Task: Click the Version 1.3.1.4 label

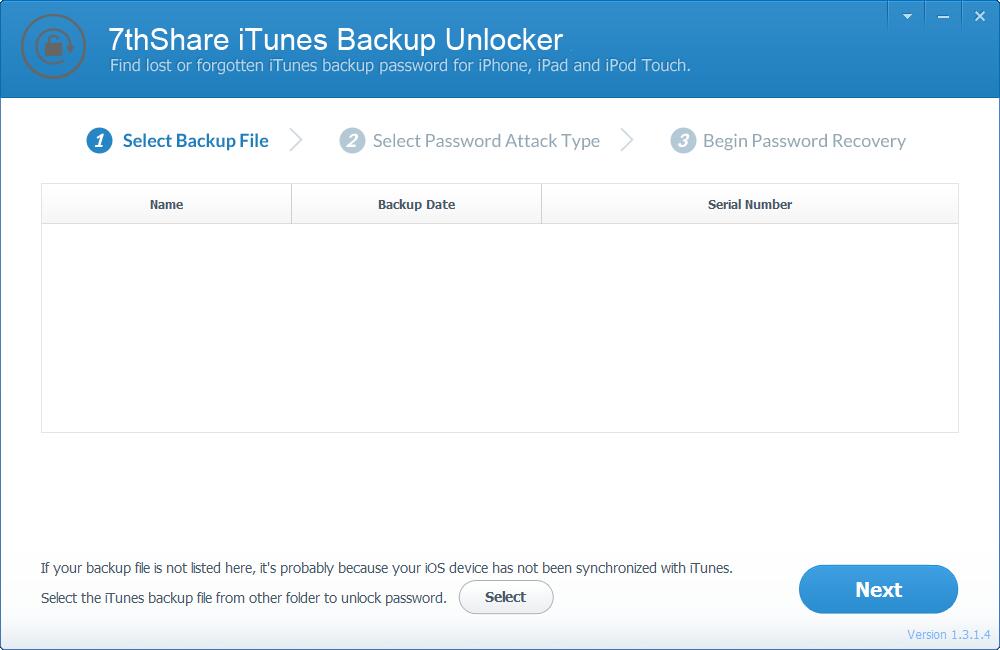Action: tap(948, 635)
